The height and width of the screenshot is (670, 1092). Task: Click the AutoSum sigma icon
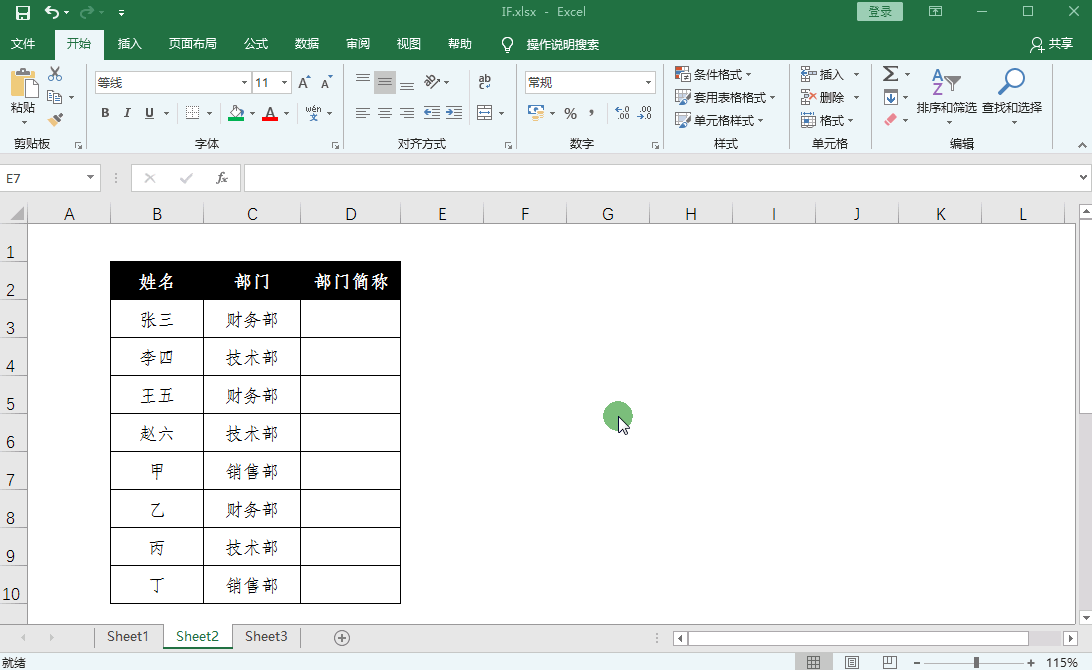(890, 74)
